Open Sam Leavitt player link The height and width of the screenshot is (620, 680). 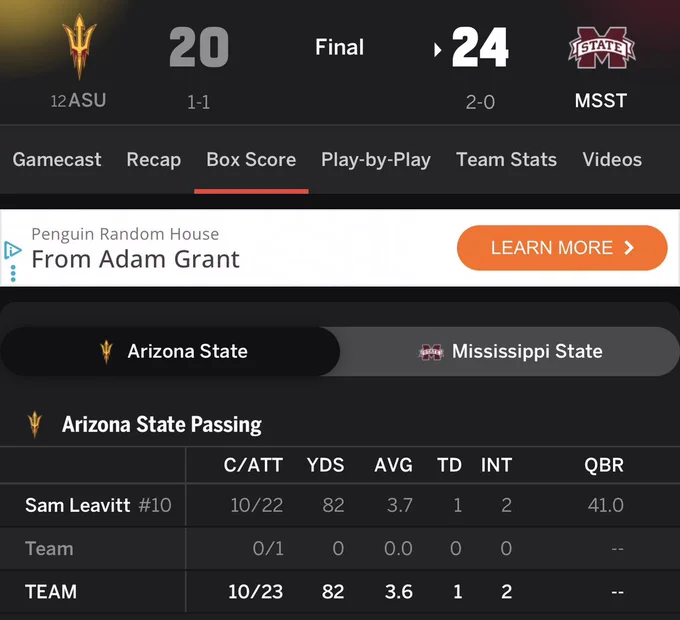(x=78, y=505)
